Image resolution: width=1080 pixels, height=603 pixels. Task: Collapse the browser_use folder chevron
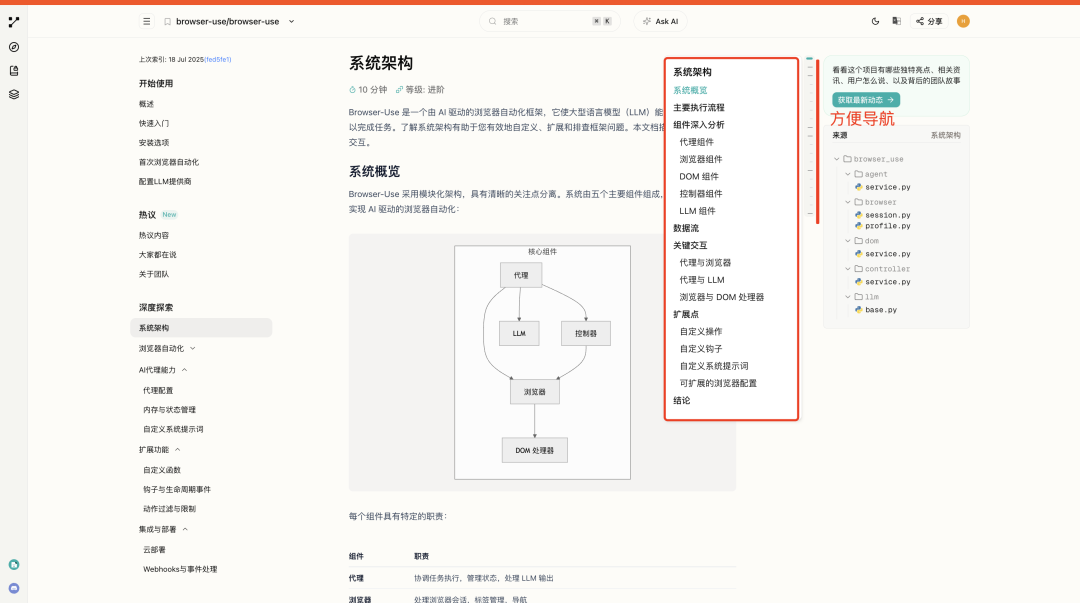point(837,159)
